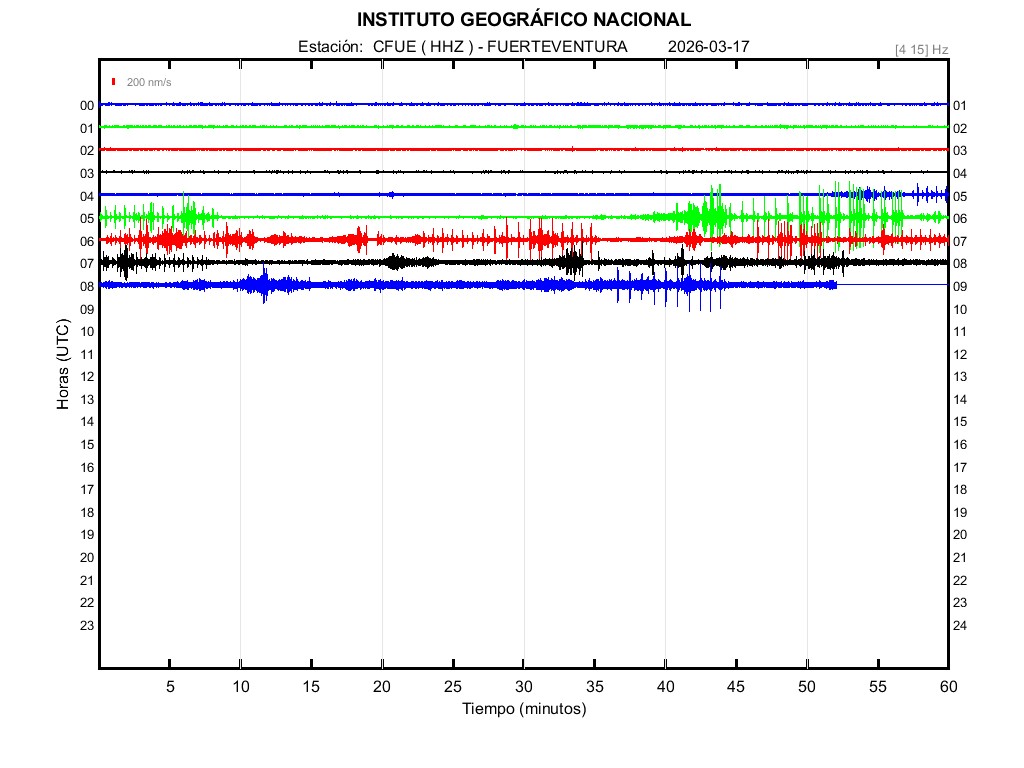The width and height of the screenshot is (1024, 768).
Task: Click the "CFUE ( HHZ ) - FUERTEVENTURA" station name
Action: coord(500,47)
